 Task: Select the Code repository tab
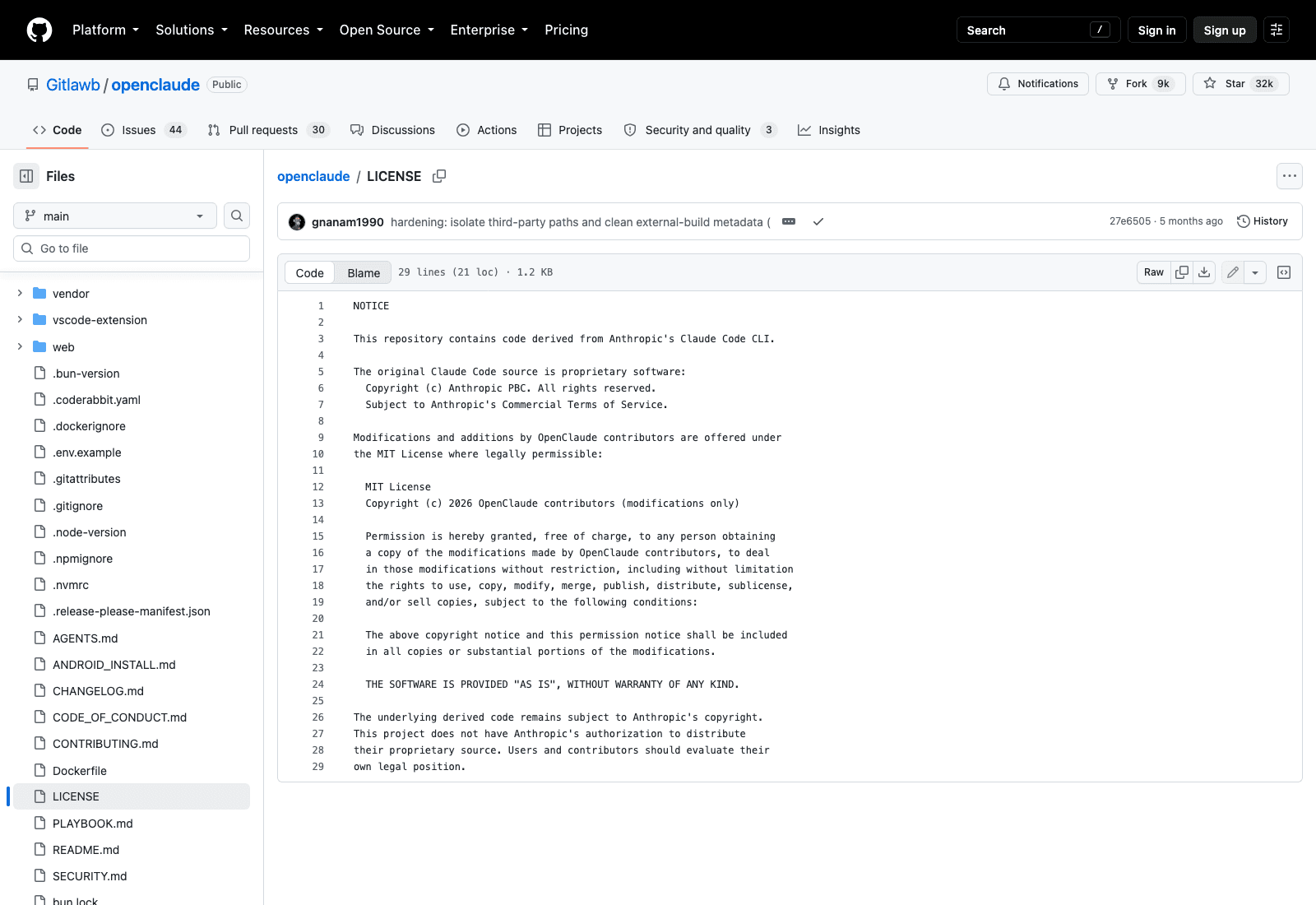(x=58, y=130)
